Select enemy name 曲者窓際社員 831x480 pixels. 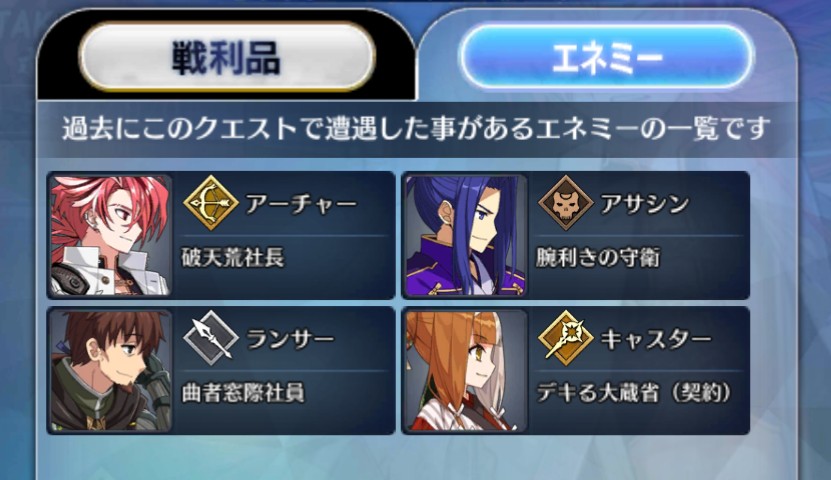(x=243, y=393)
